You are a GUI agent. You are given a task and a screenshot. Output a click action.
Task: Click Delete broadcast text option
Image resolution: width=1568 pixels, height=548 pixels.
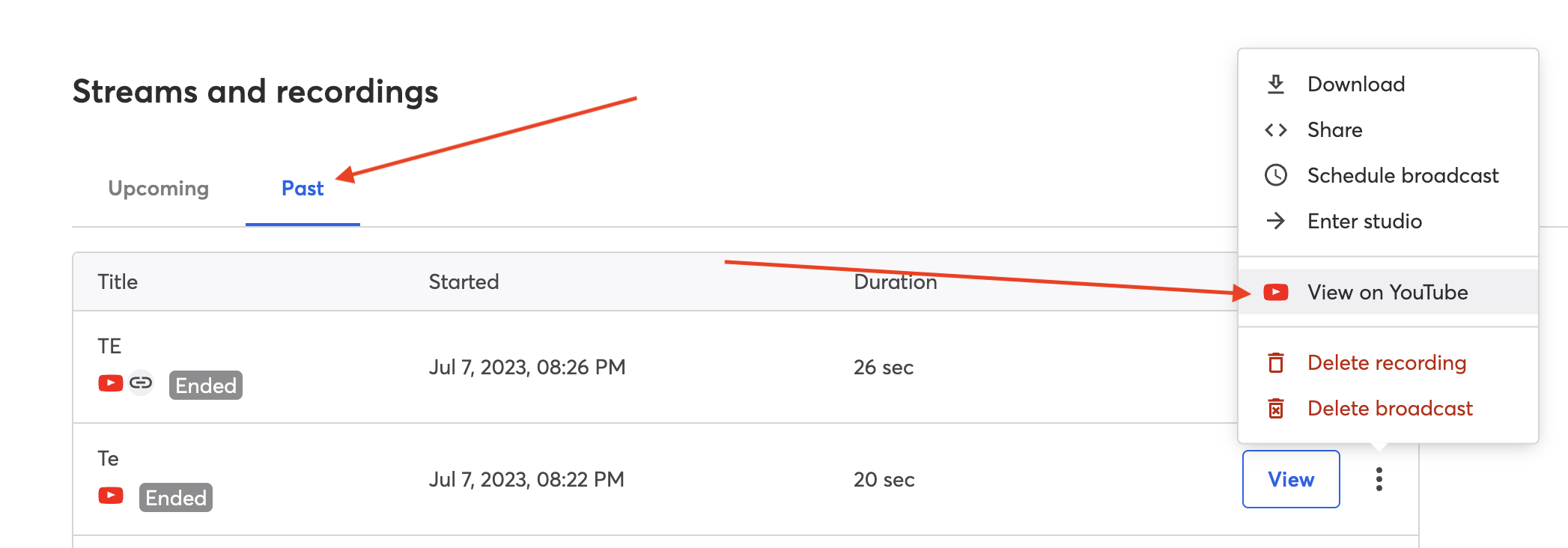click(x=1390, y=409)
